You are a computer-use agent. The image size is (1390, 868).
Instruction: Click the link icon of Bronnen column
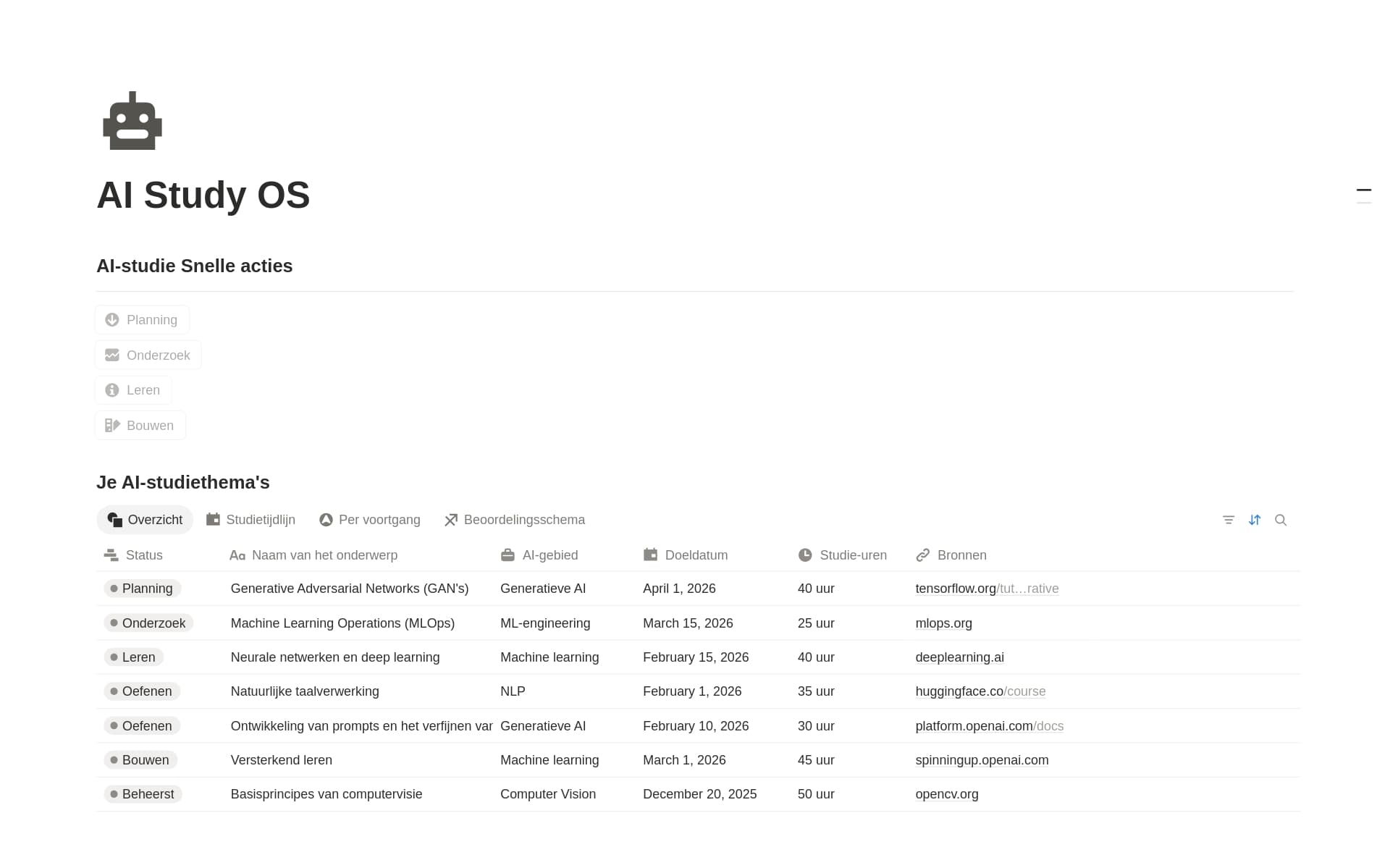pos(922,555)
